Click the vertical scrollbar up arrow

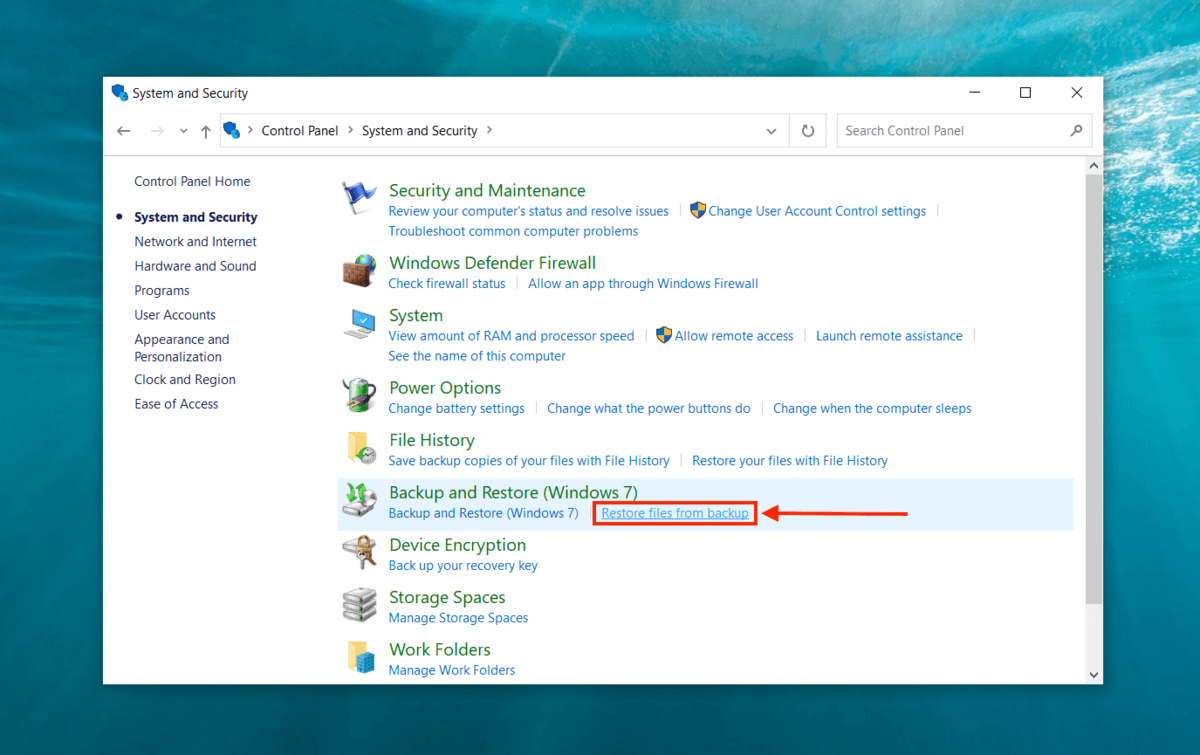coord(1093,165)
